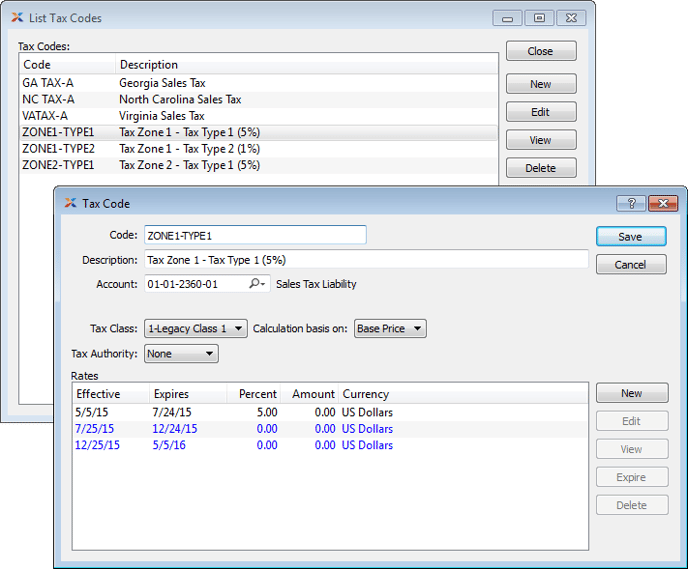Click the Delete button in List Tax Codes
The image size is (688, 569).
(540, 168)
